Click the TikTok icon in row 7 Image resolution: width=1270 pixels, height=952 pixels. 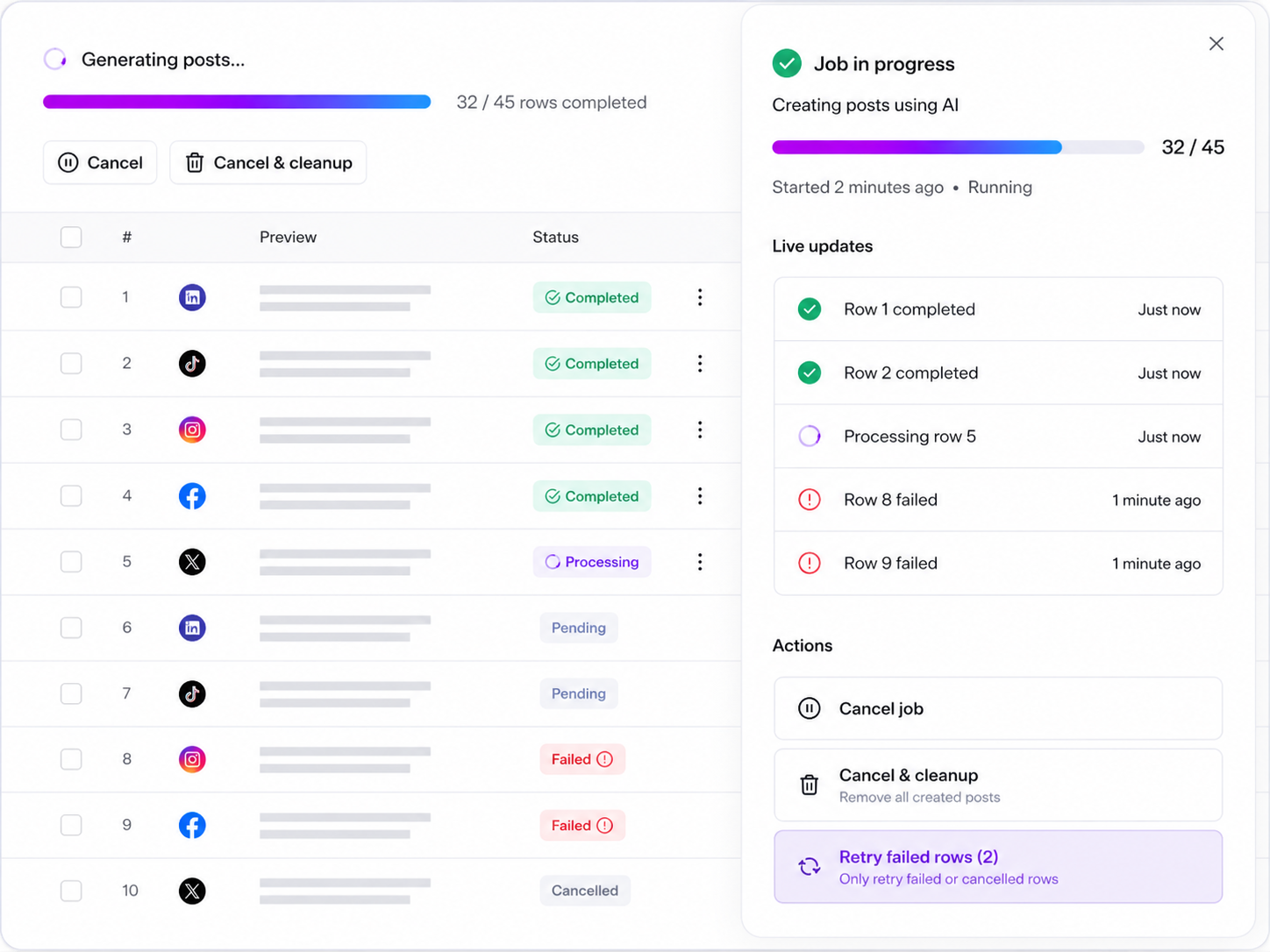pos(192,693)
